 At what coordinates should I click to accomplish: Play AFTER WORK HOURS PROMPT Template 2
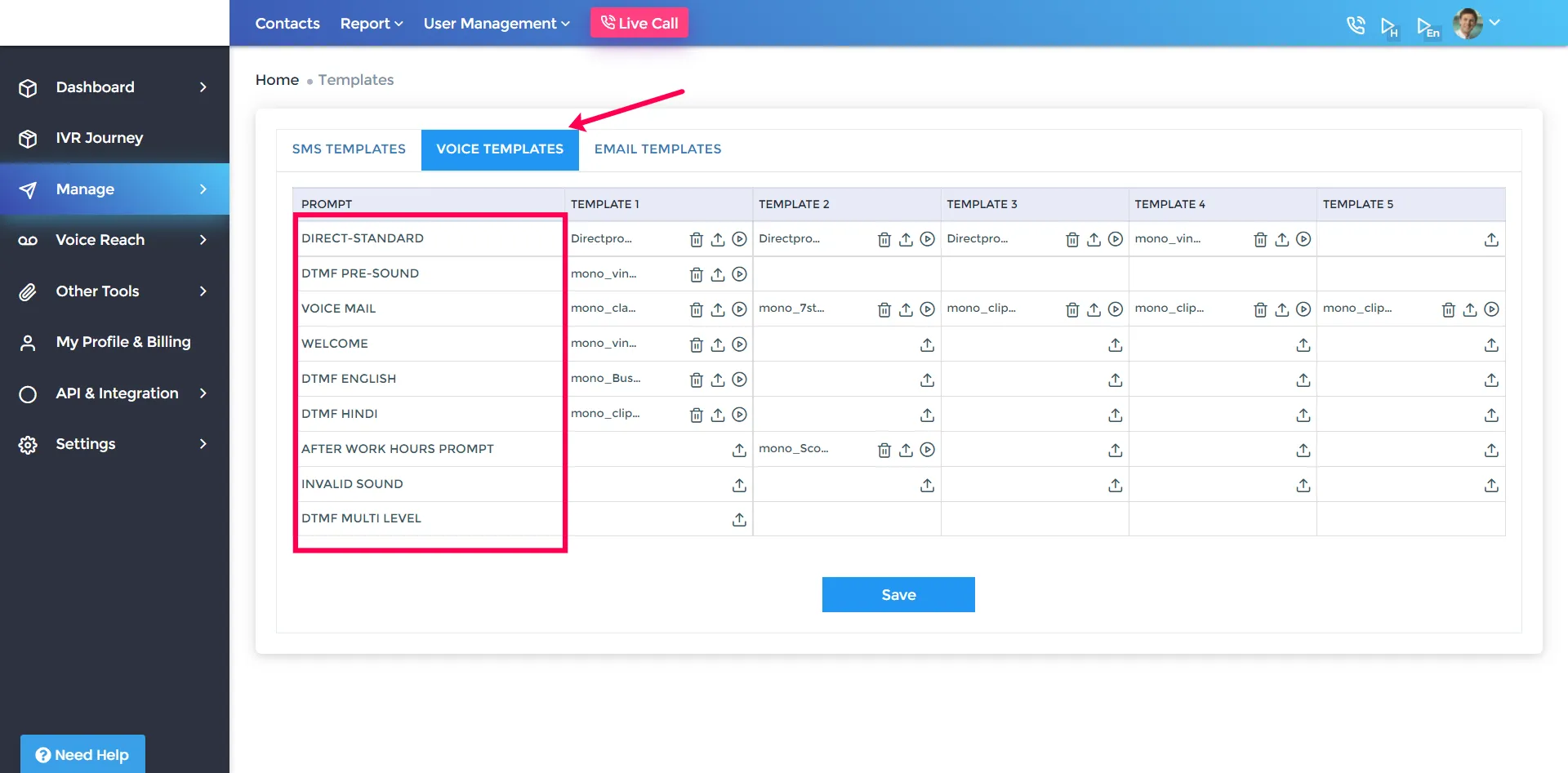tap(928, 450)
